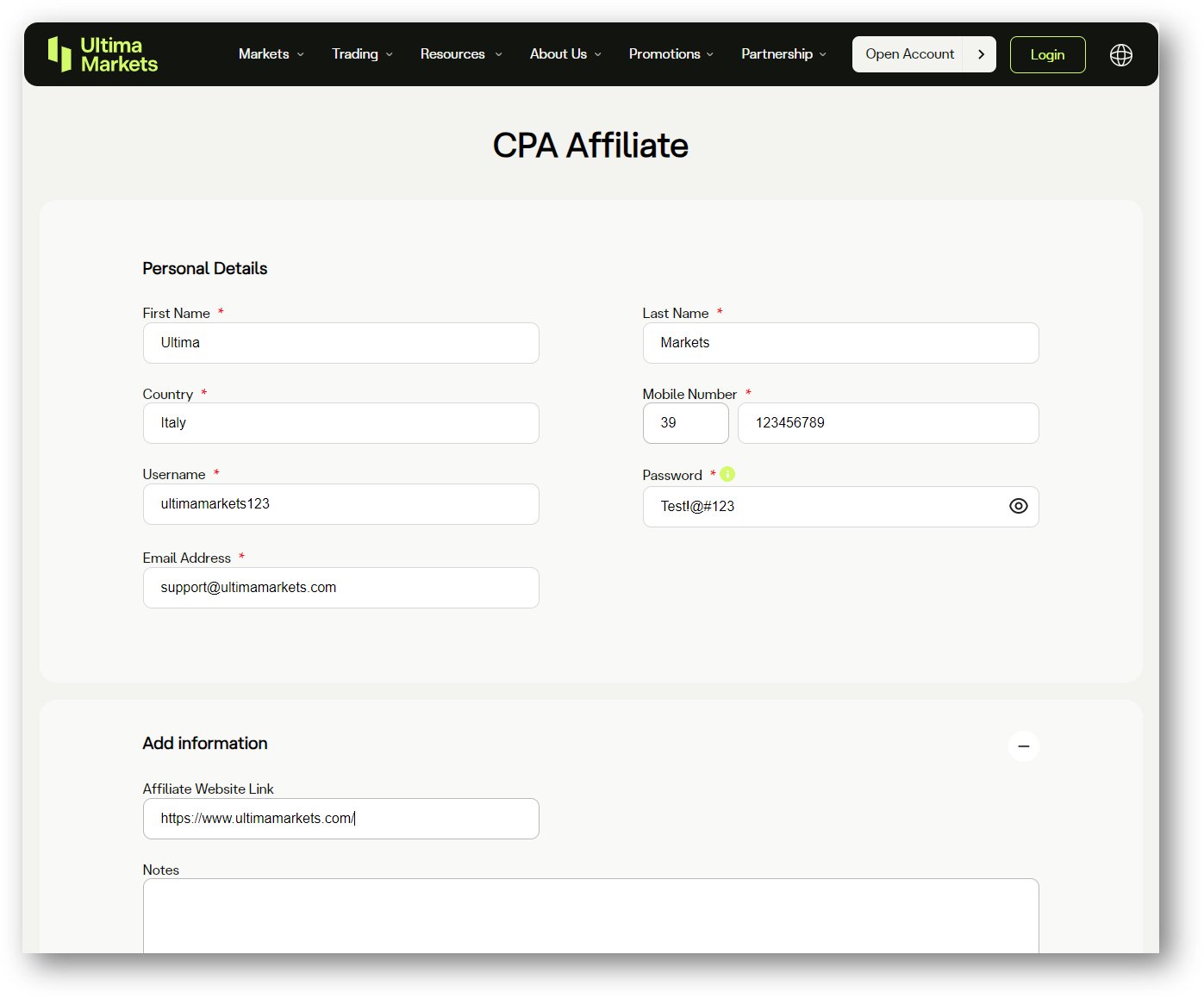
Task: Click the Password input field
Action: (840, 507)
